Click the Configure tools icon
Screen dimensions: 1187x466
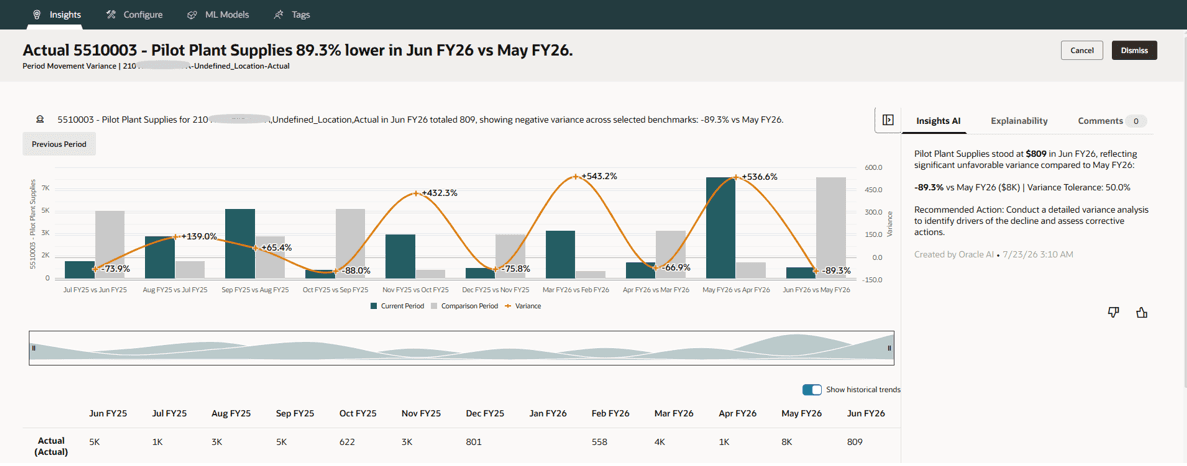(111, 14)
